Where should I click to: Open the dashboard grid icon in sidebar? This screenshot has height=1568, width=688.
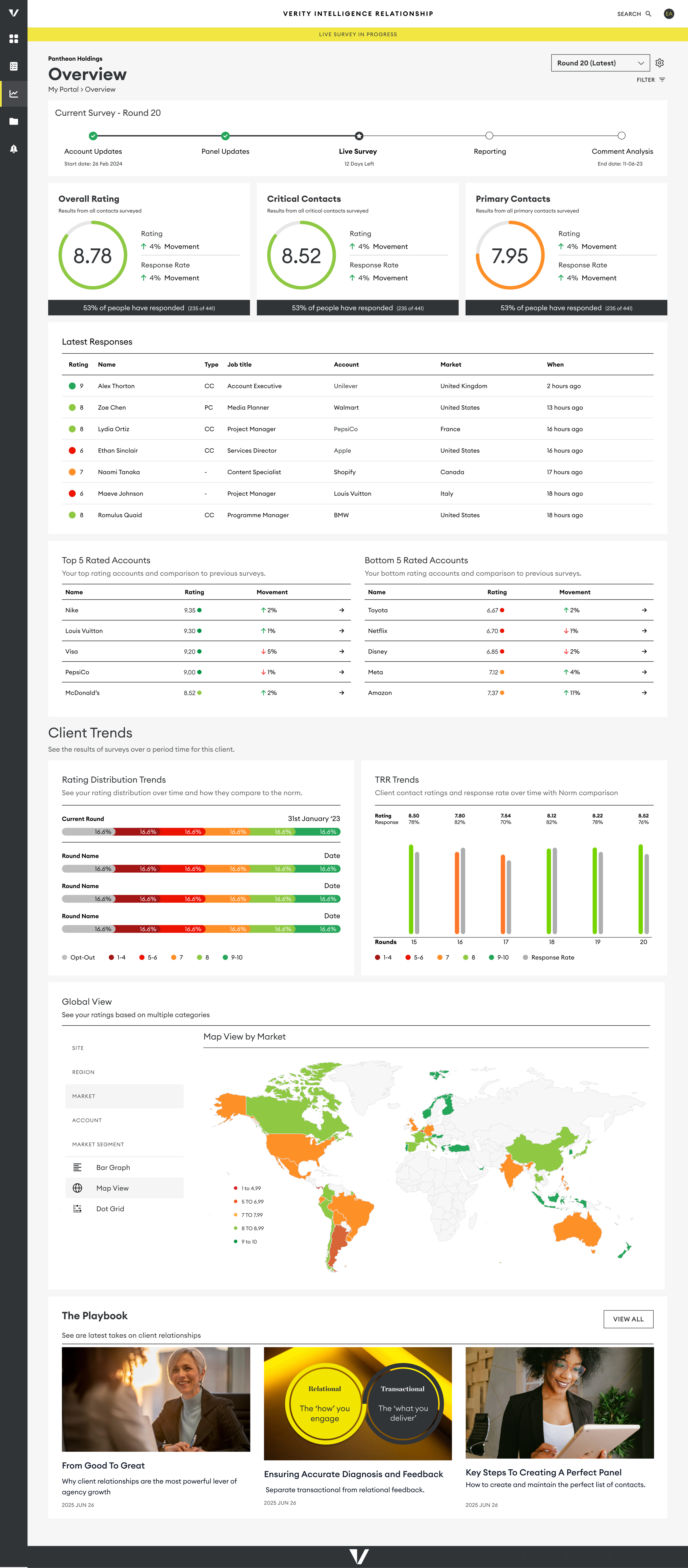[13, 39]
